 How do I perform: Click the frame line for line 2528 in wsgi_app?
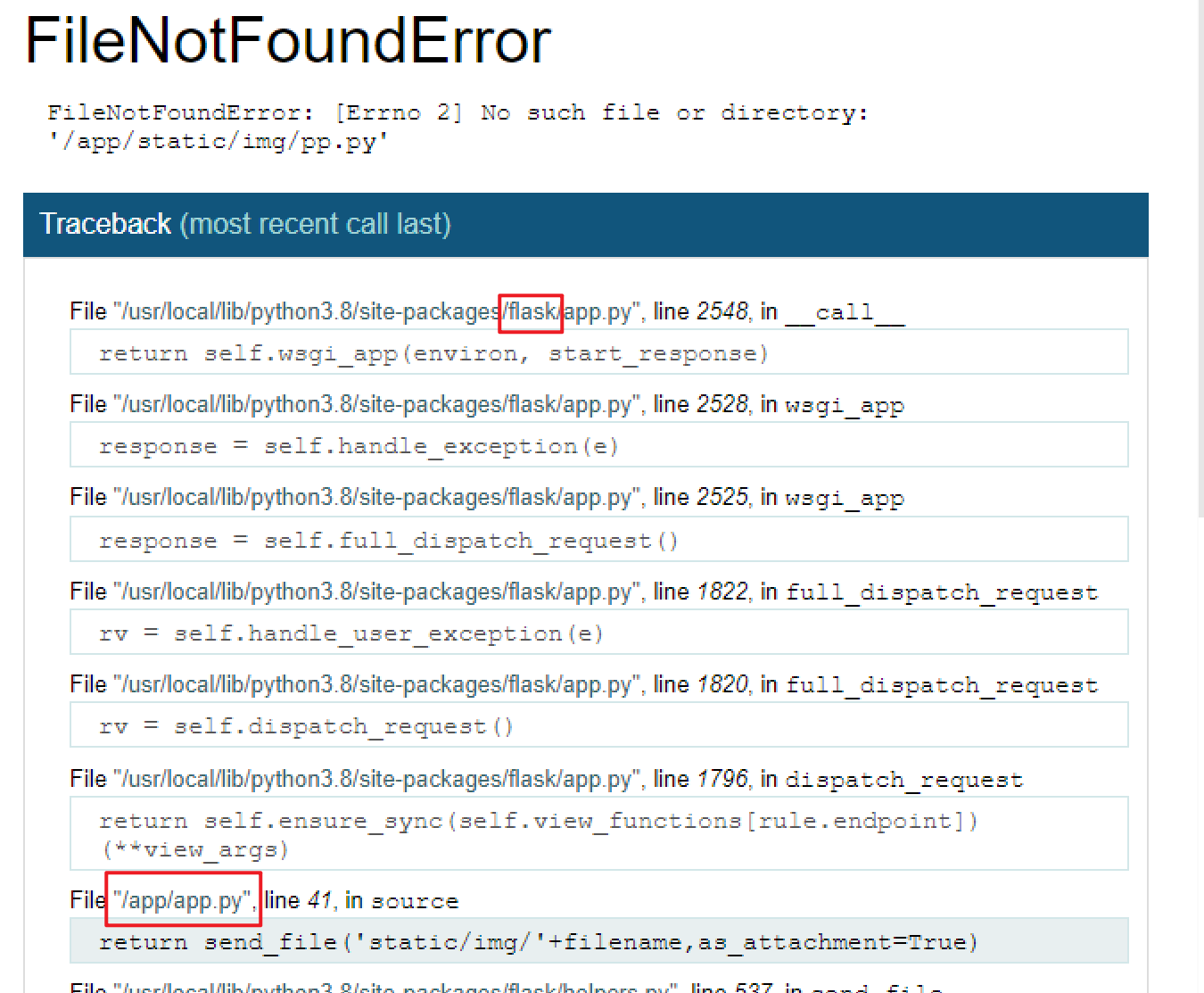point(487,404)
